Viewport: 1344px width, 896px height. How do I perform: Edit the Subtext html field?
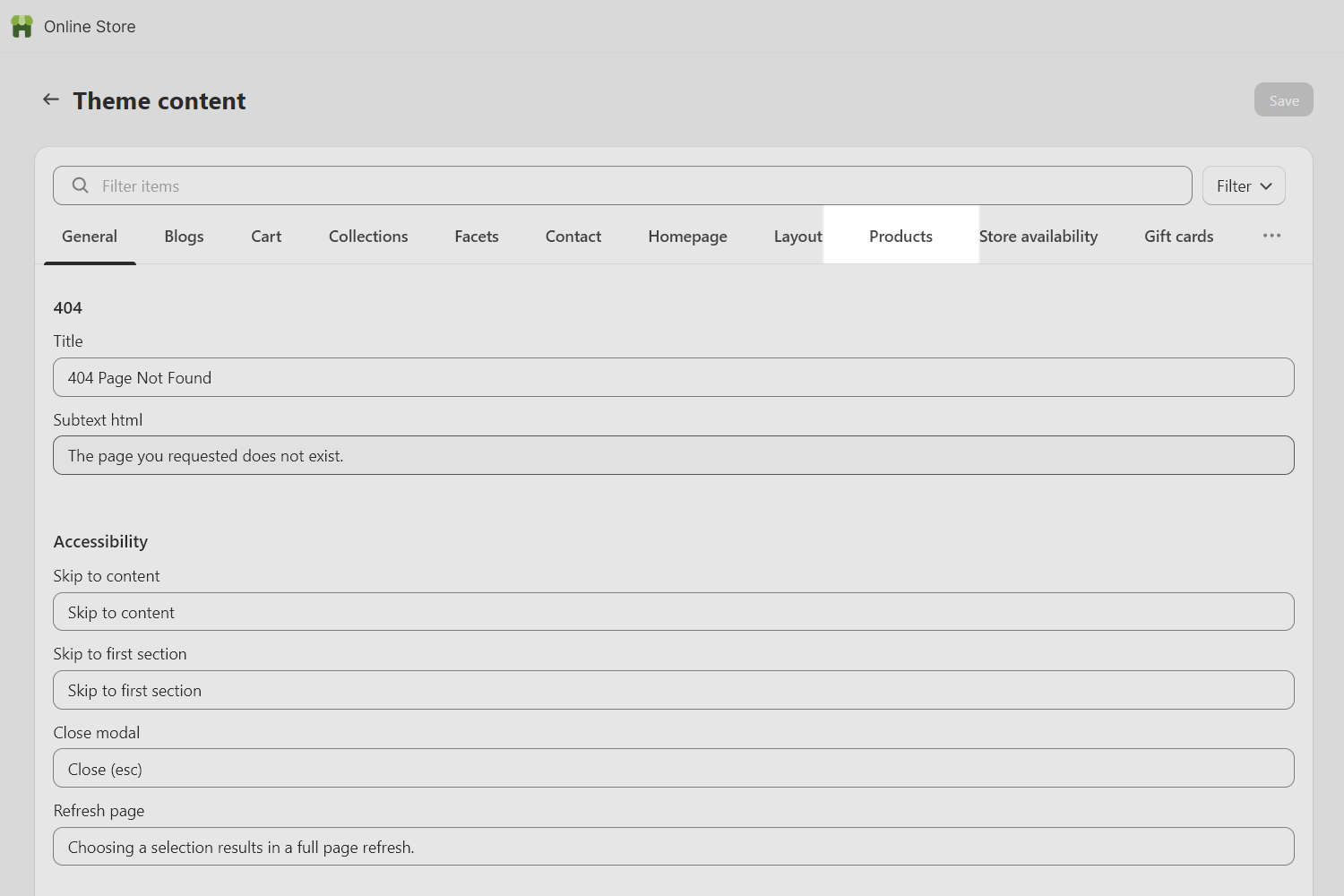click(674, 455)
